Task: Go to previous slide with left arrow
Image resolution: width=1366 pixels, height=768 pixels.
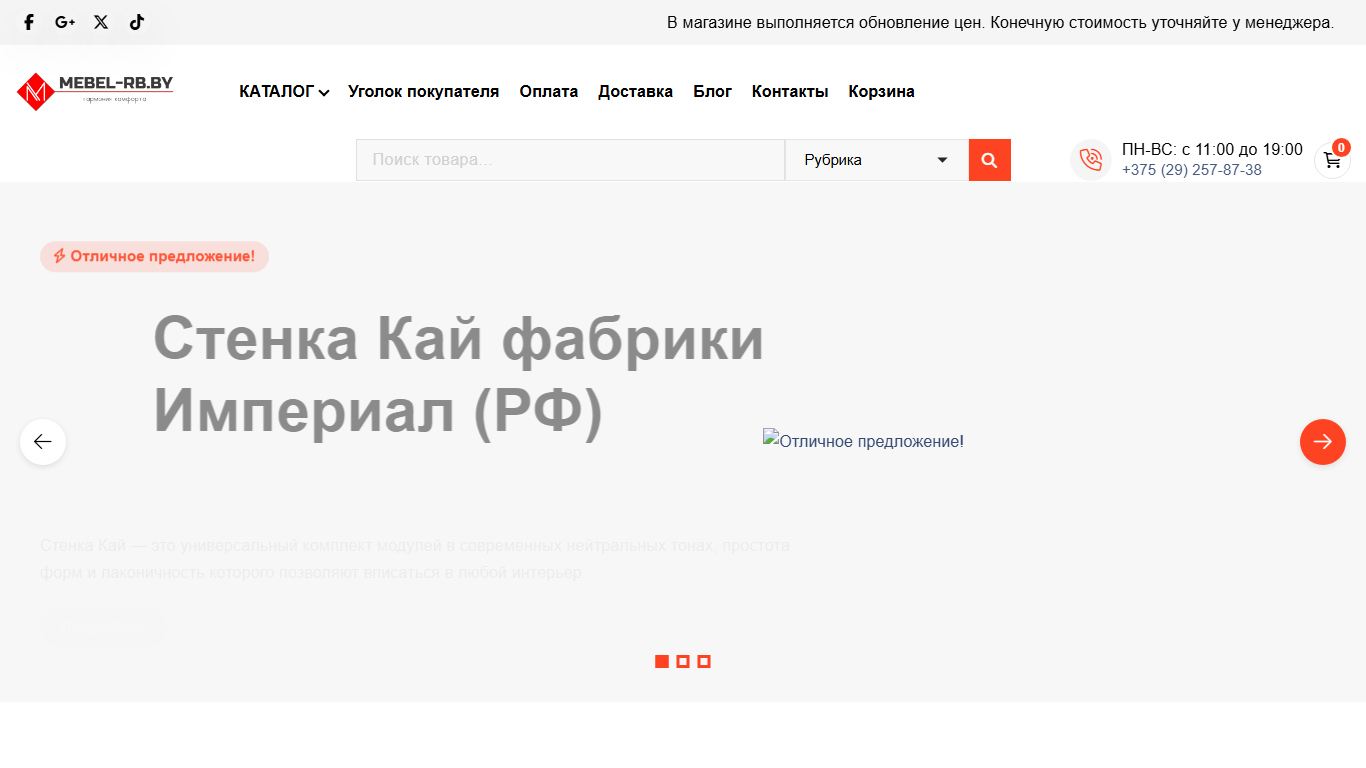Action: point(43,442)
